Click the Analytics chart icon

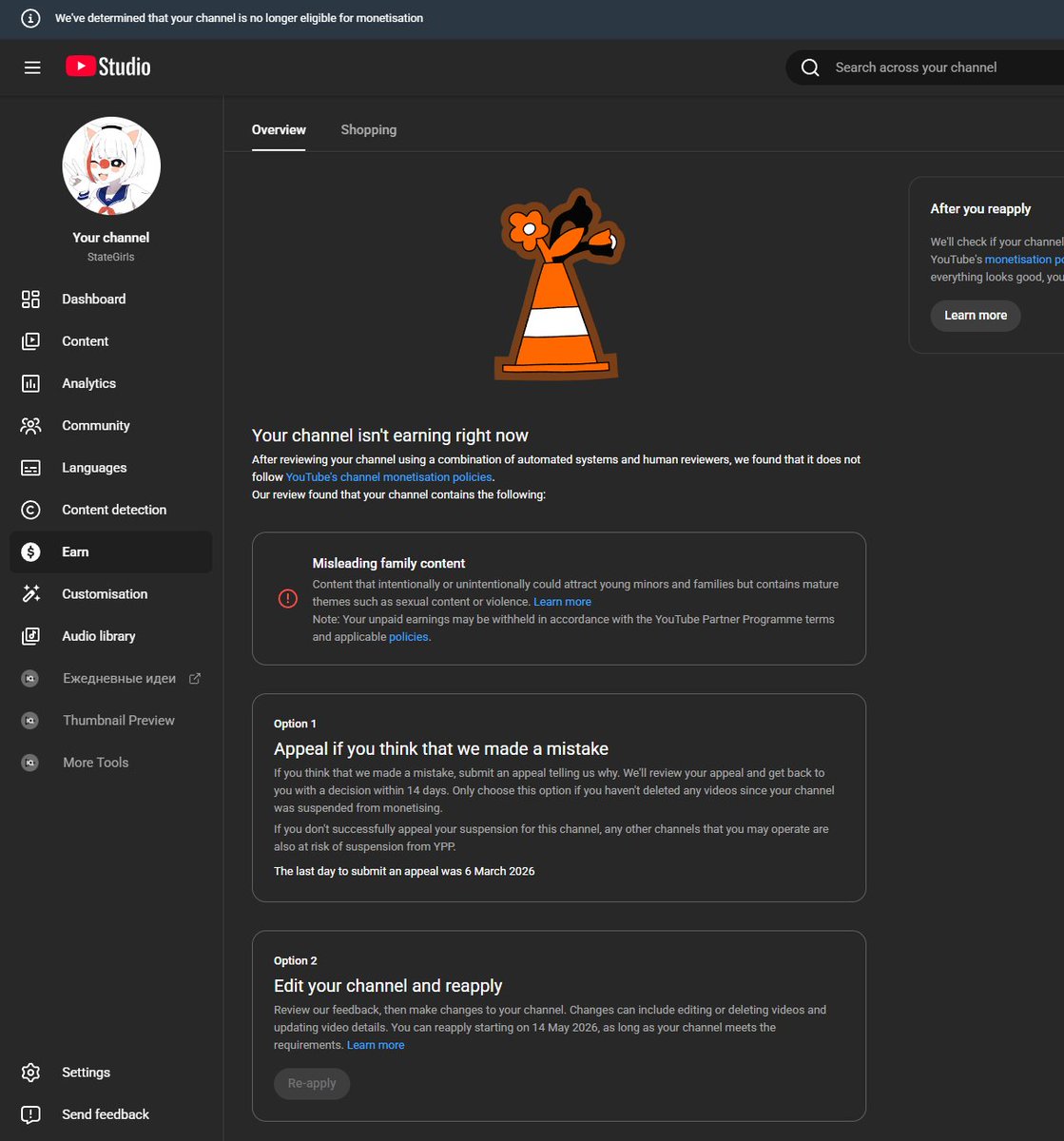click(30, 383)
